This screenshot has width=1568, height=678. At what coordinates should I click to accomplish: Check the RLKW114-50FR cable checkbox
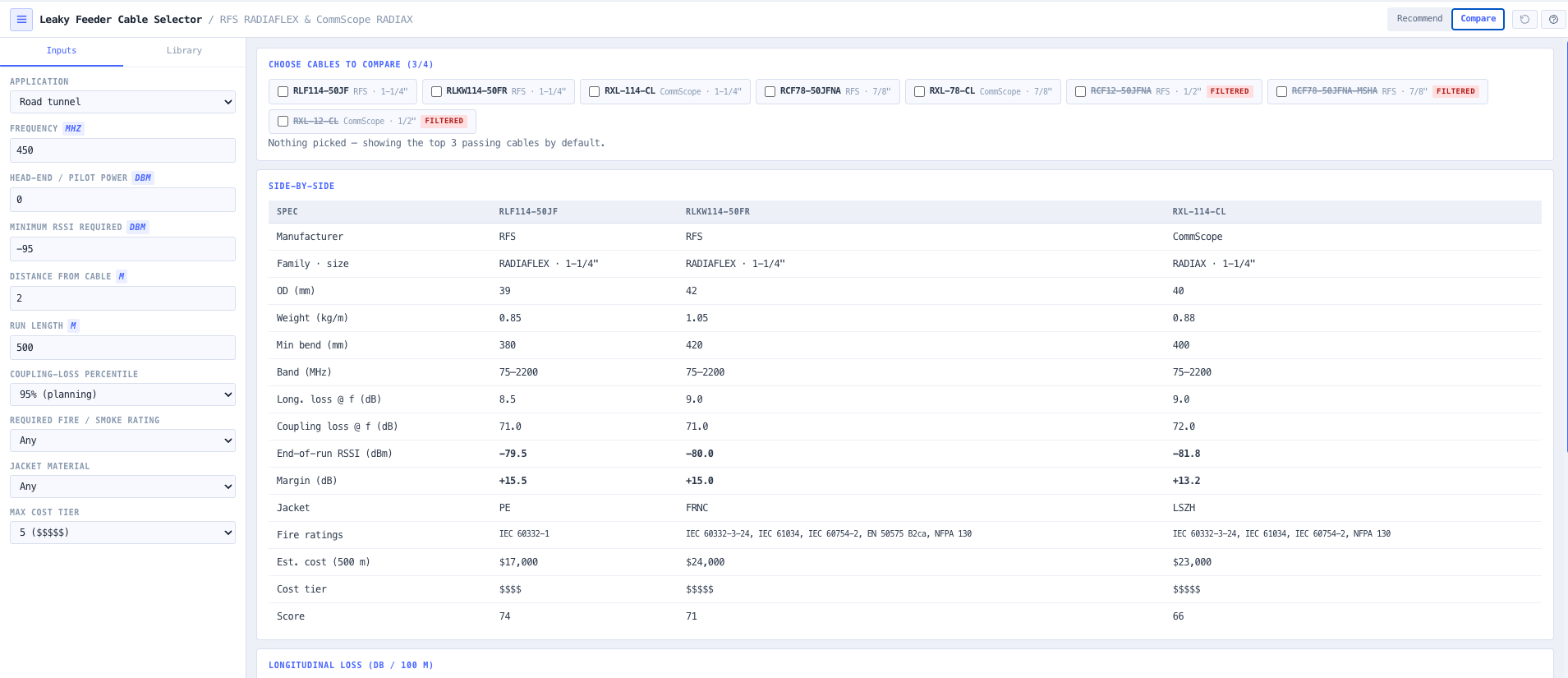pyautogui.click(x=436, y=91)
